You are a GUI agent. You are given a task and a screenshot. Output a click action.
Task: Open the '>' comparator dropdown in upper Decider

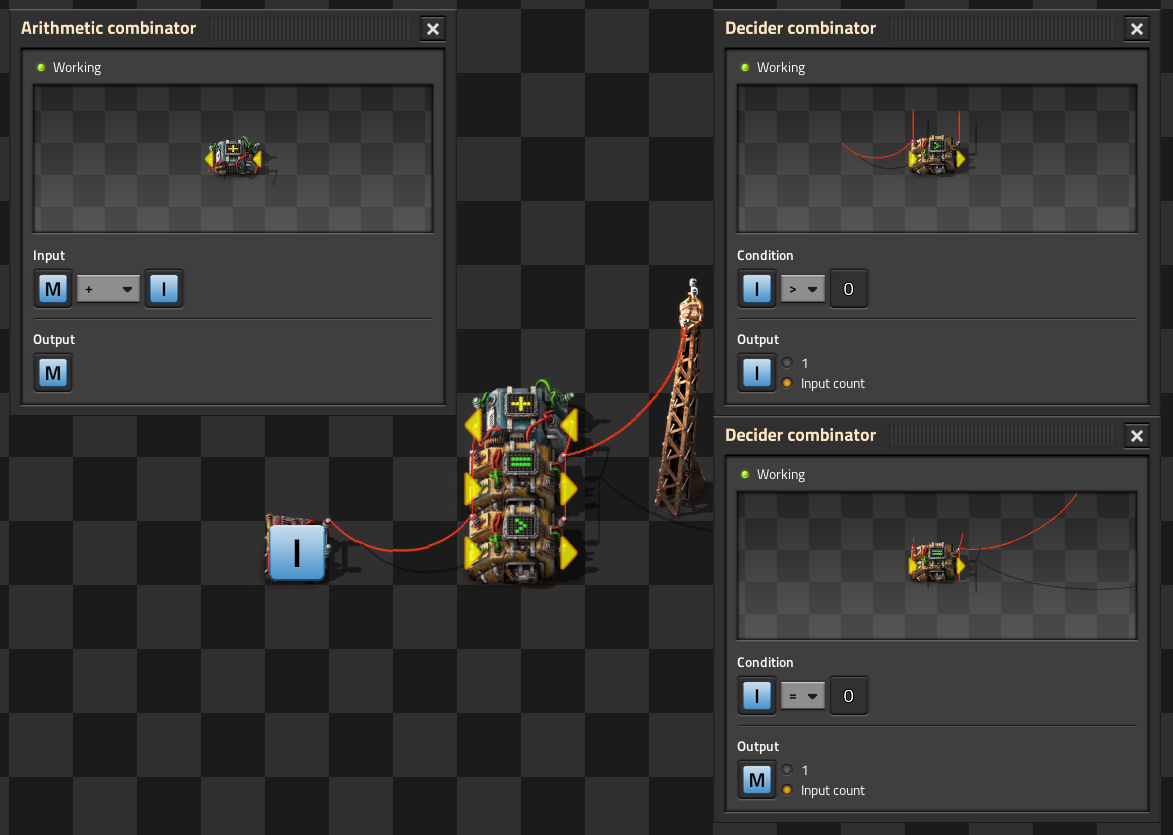tap(802, 290)
